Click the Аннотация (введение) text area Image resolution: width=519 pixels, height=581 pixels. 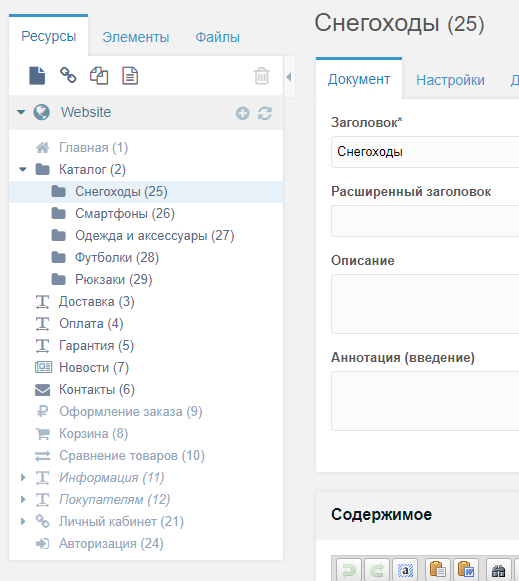(425, 401)
